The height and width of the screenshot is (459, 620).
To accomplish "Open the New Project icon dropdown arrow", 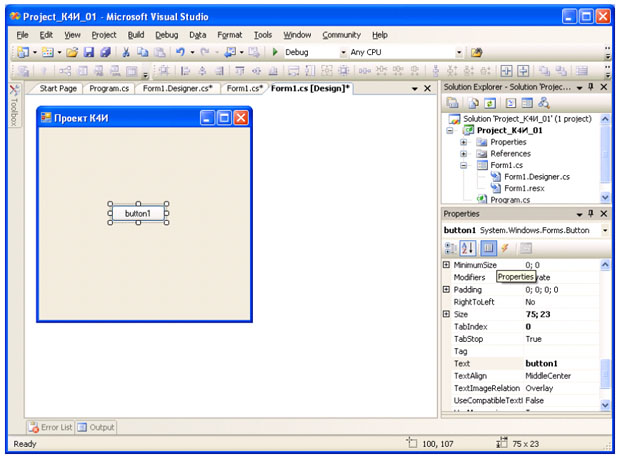I will [35, 52].
